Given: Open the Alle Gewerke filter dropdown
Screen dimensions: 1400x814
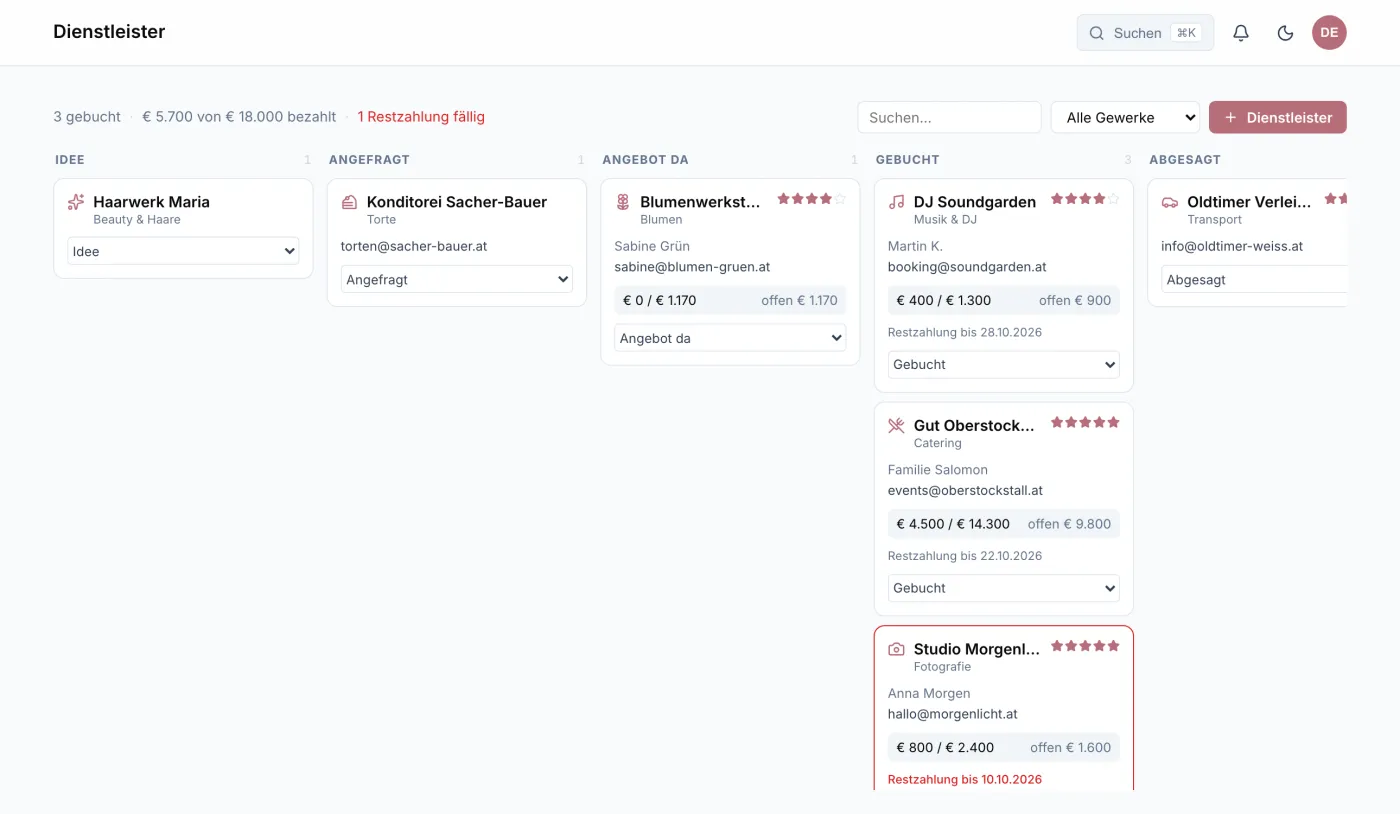Looking at the screenshot, I should point(1125,117).
